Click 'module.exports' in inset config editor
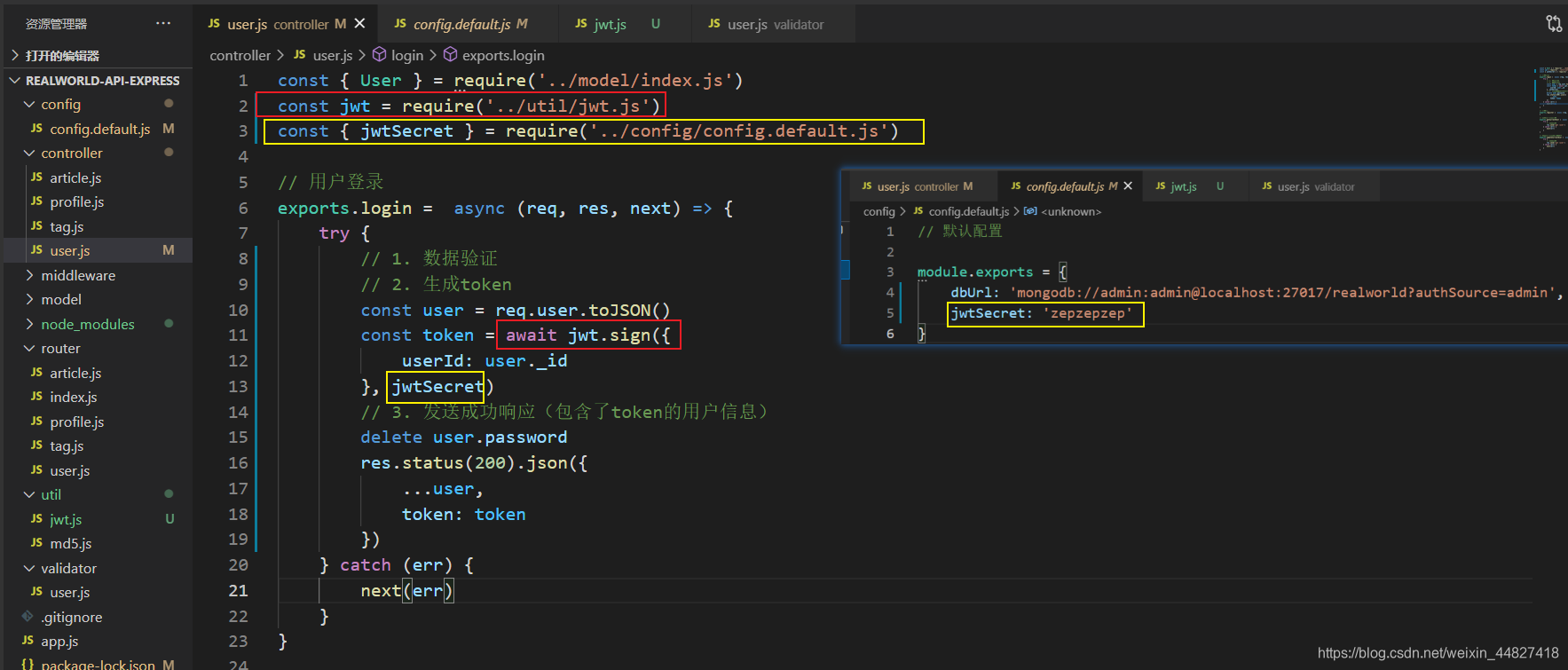The height and width of the screenshot is (670, 1568). [974, 272]
